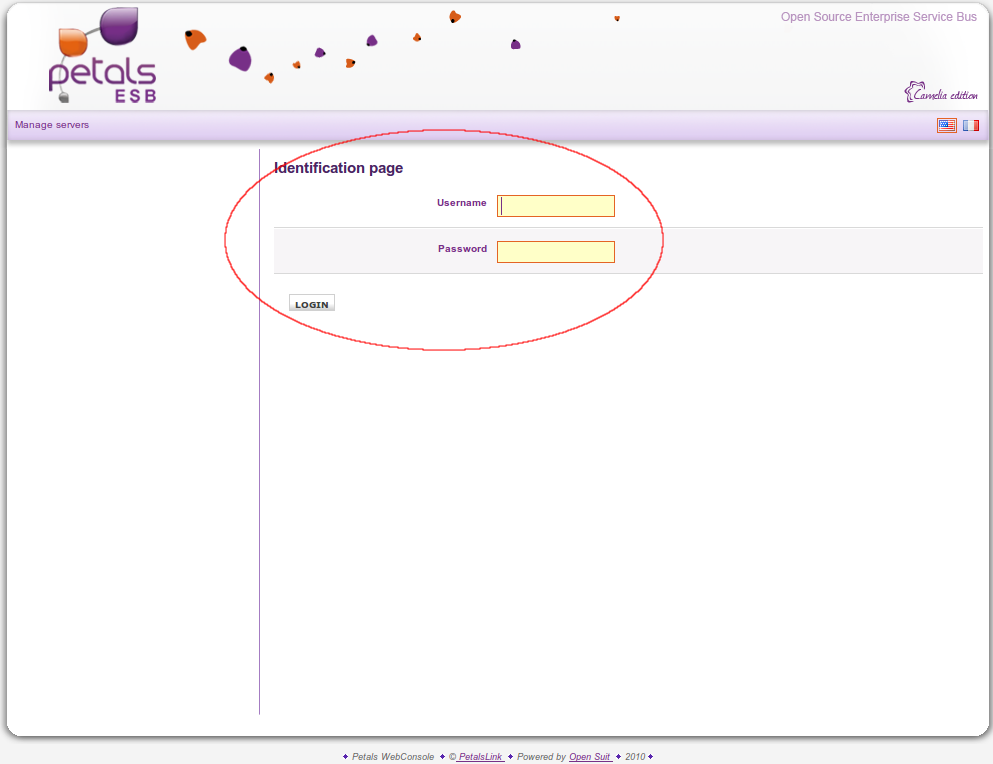Switch language using the US flag

tap(946, 125)
